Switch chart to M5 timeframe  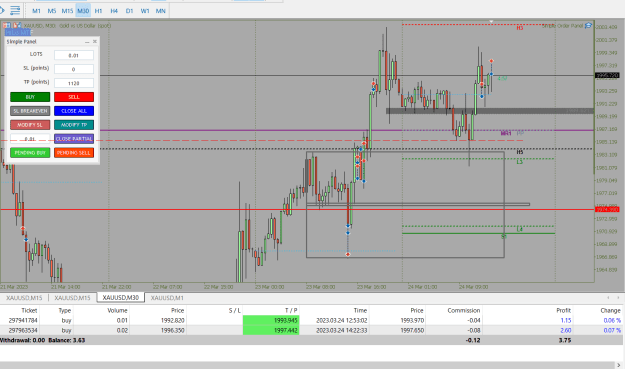tap(52, 11)
